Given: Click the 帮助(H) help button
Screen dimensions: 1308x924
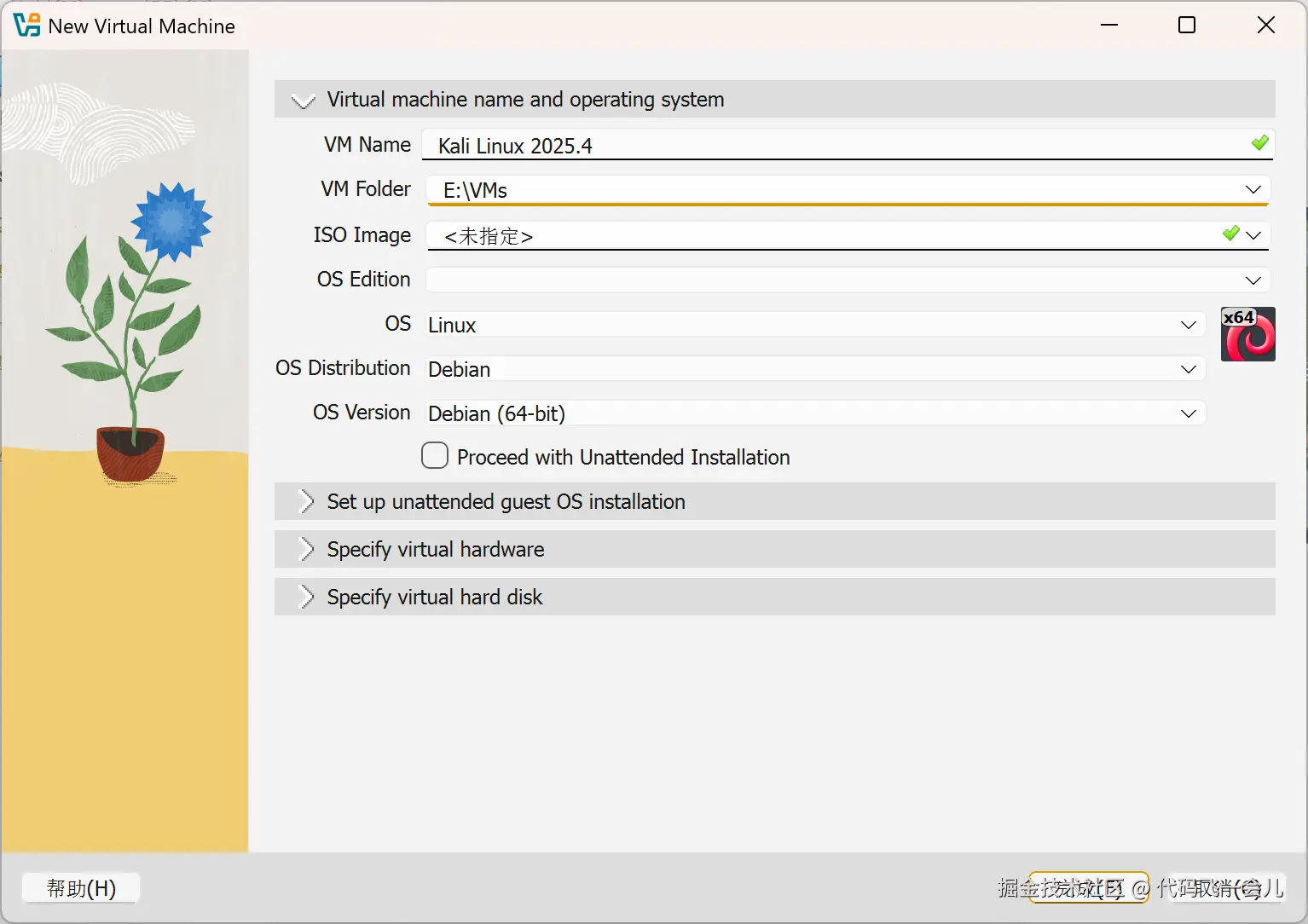Looking at the screenshot, I should [x=81, y=888].
